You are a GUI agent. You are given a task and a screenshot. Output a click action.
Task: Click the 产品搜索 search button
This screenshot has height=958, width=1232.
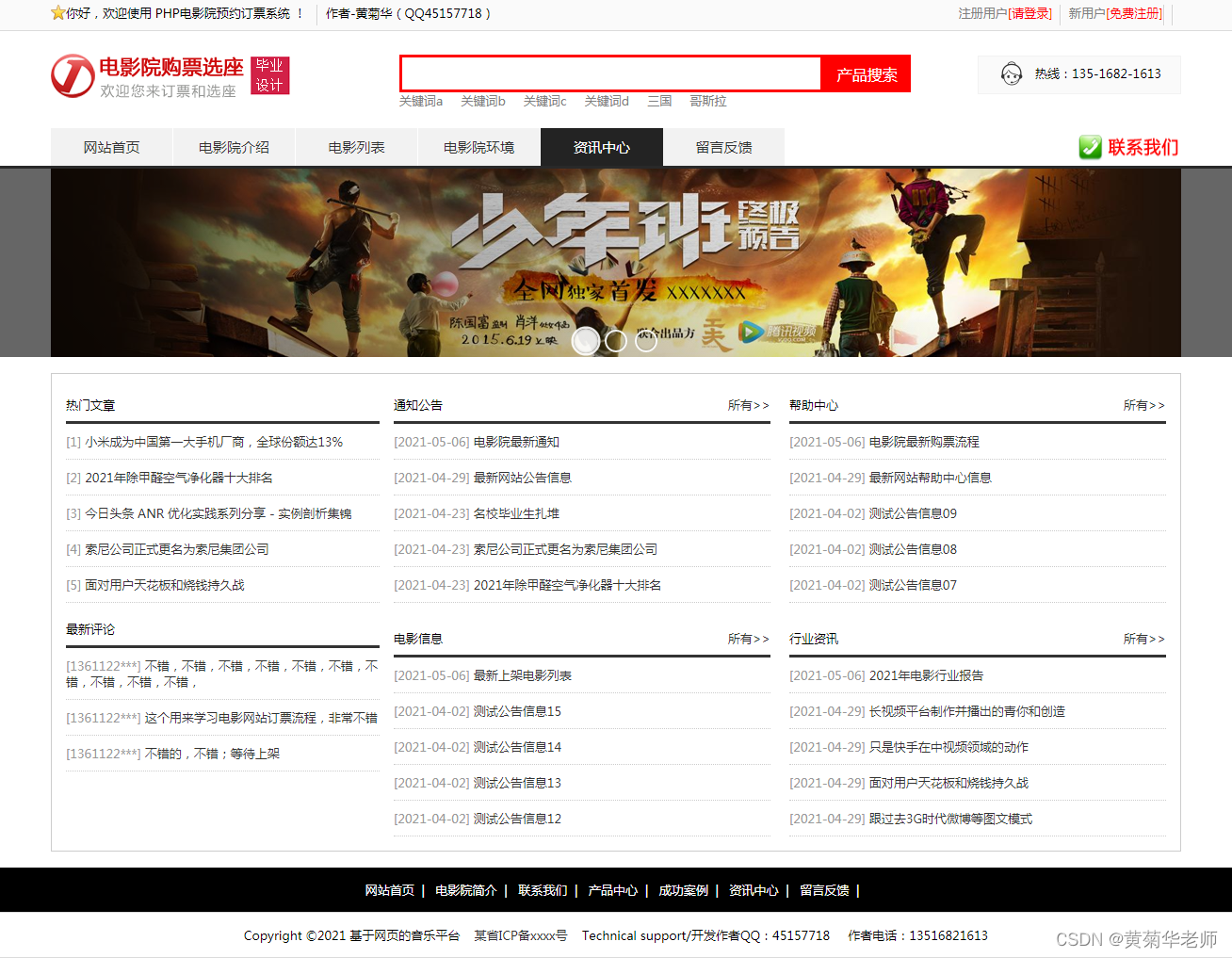(867, 74)
